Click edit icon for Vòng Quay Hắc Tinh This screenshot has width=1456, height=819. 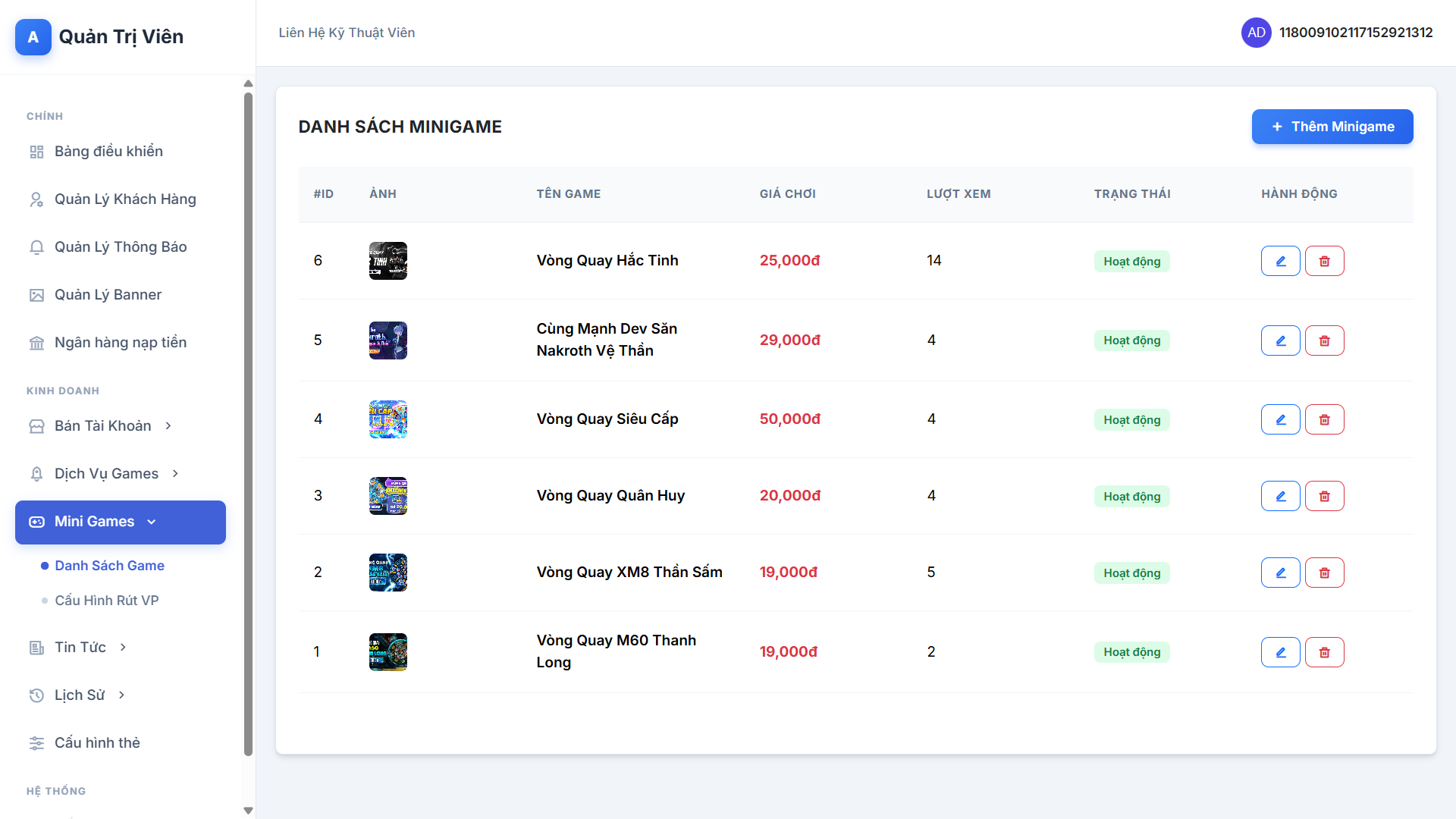point(1280,261)
